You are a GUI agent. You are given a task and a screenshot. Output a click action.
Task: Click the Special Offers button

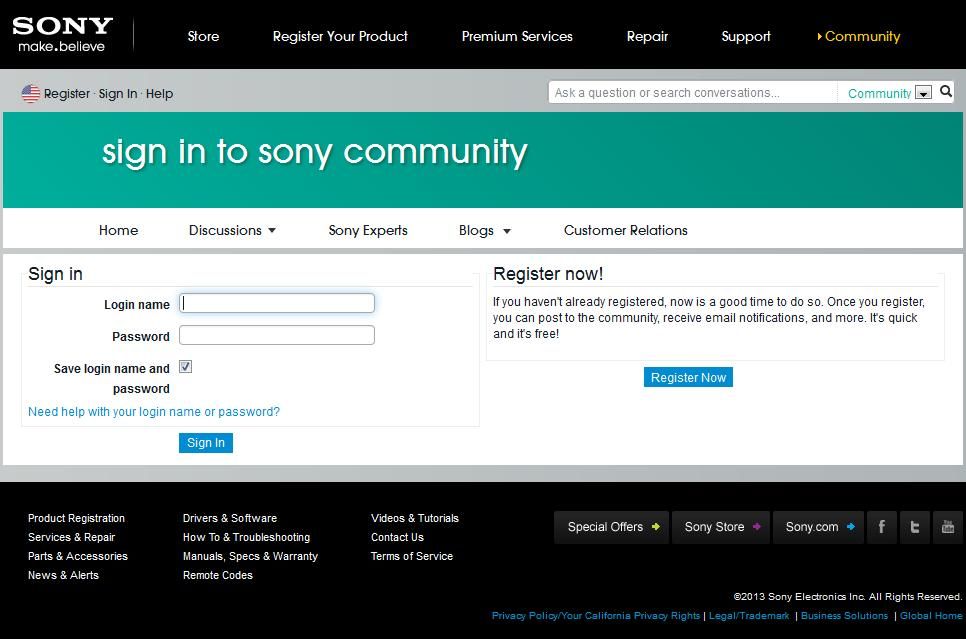tap(611, 527)
